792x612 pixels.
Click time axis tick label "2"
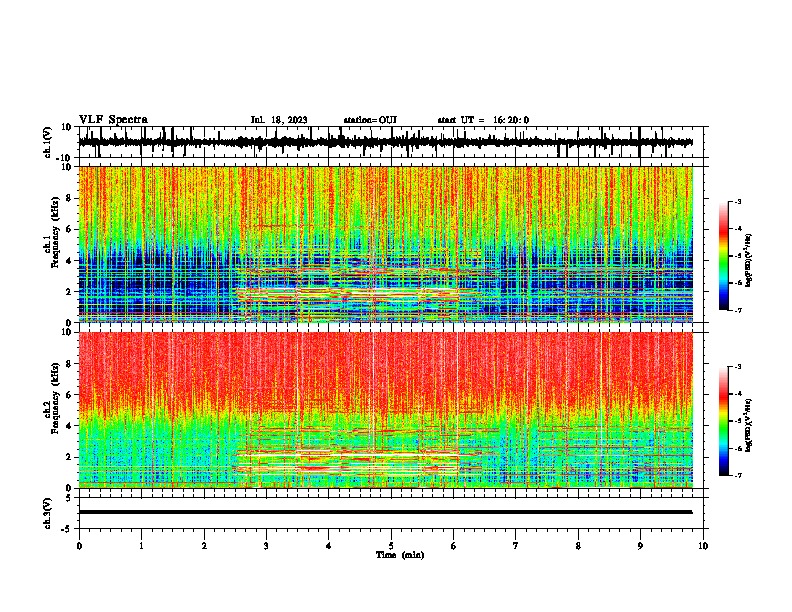(204, 546)
